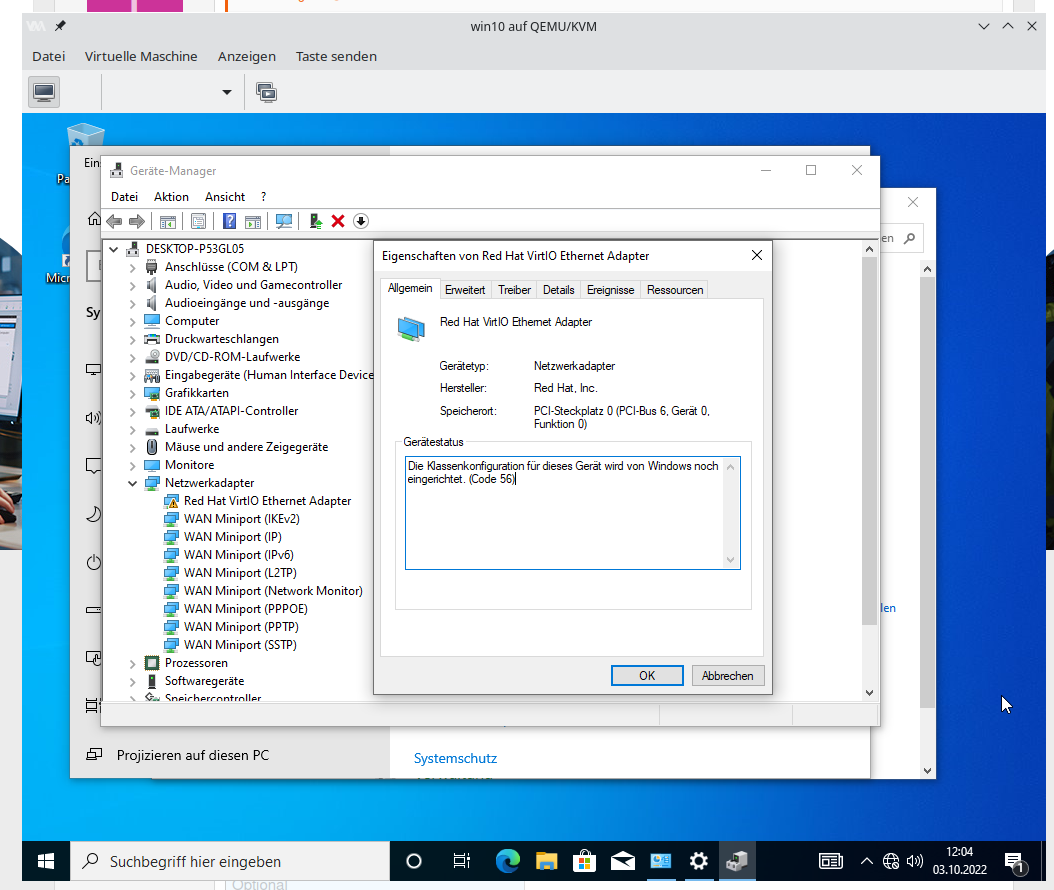Screen dimensions: 1054x890
Task: Click the update driver icon with green arrow
Action: [x=315, y=221]
